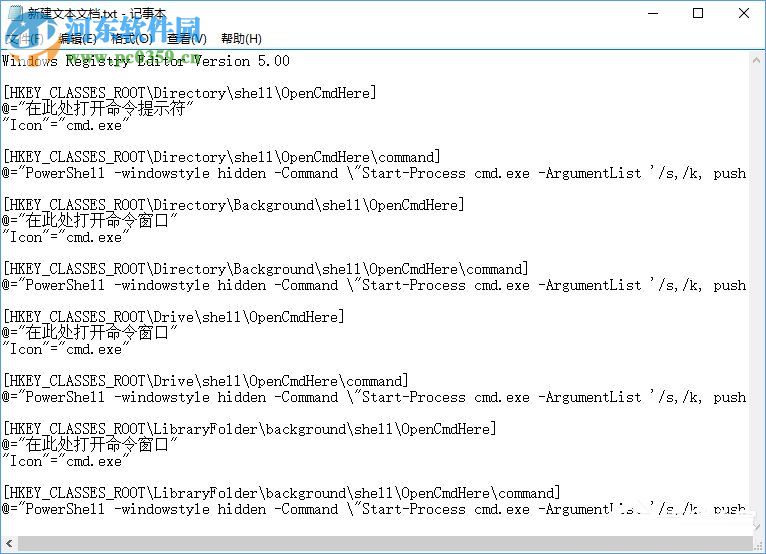The image size is (766, 554).
Task: Click the line [HKEY_CLASSES_ROOT\LibraryFolder\background\shell\OpenCmdHere]
Action: tap(250, 428)
